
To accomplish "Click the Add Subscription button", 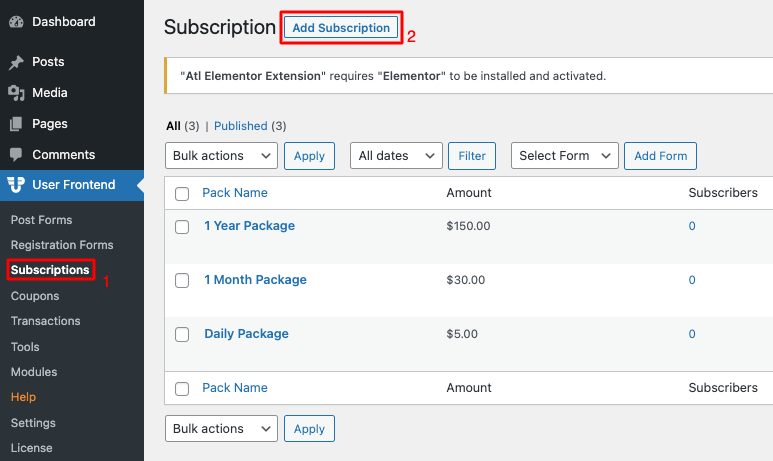I will pos(341,28).
